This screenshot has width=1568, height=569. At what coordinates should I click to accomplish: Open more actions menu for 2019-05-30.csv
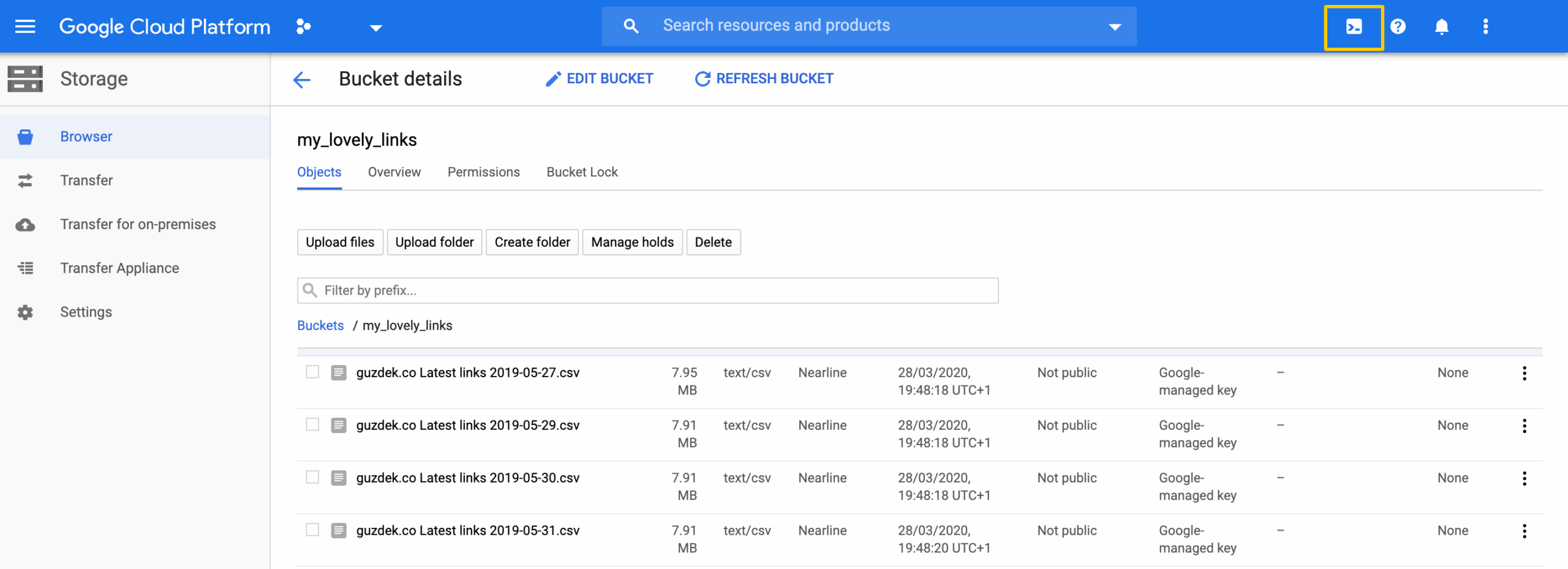[x=1524, y=478]
